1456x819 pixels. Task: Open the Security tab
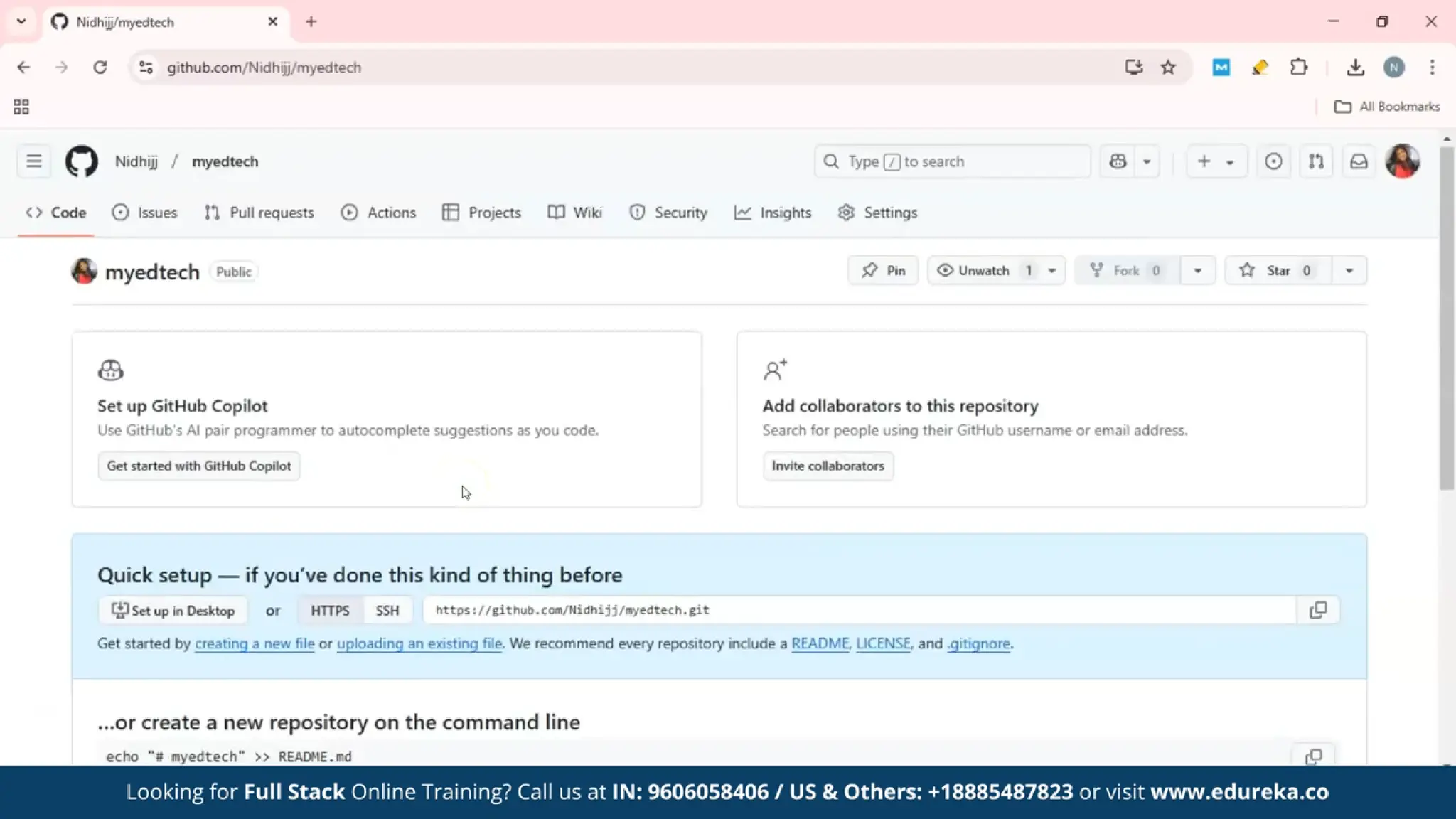click(x=668, y=213)
